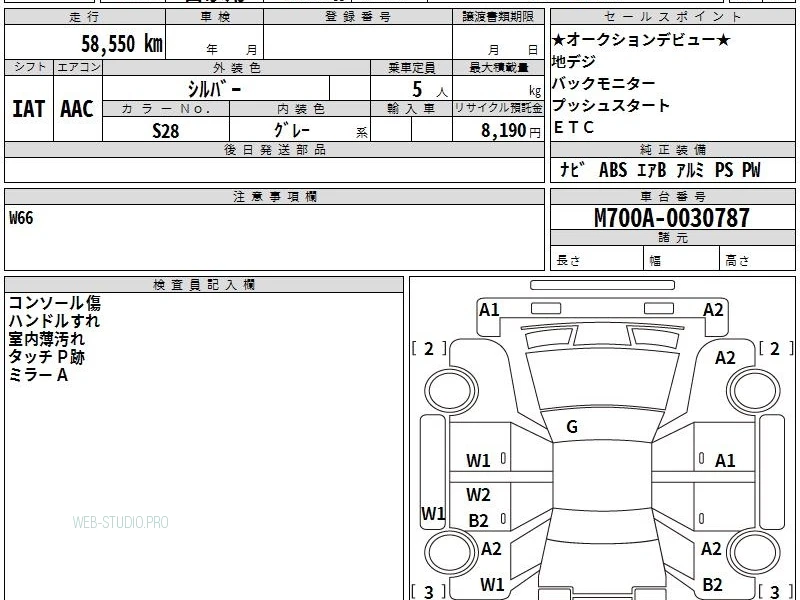The width and height of the screenshot is (800, 600).
Task: Click the ★オークションデビュー★ sales point
Action: pyautogui.click(x=641, y=39)
